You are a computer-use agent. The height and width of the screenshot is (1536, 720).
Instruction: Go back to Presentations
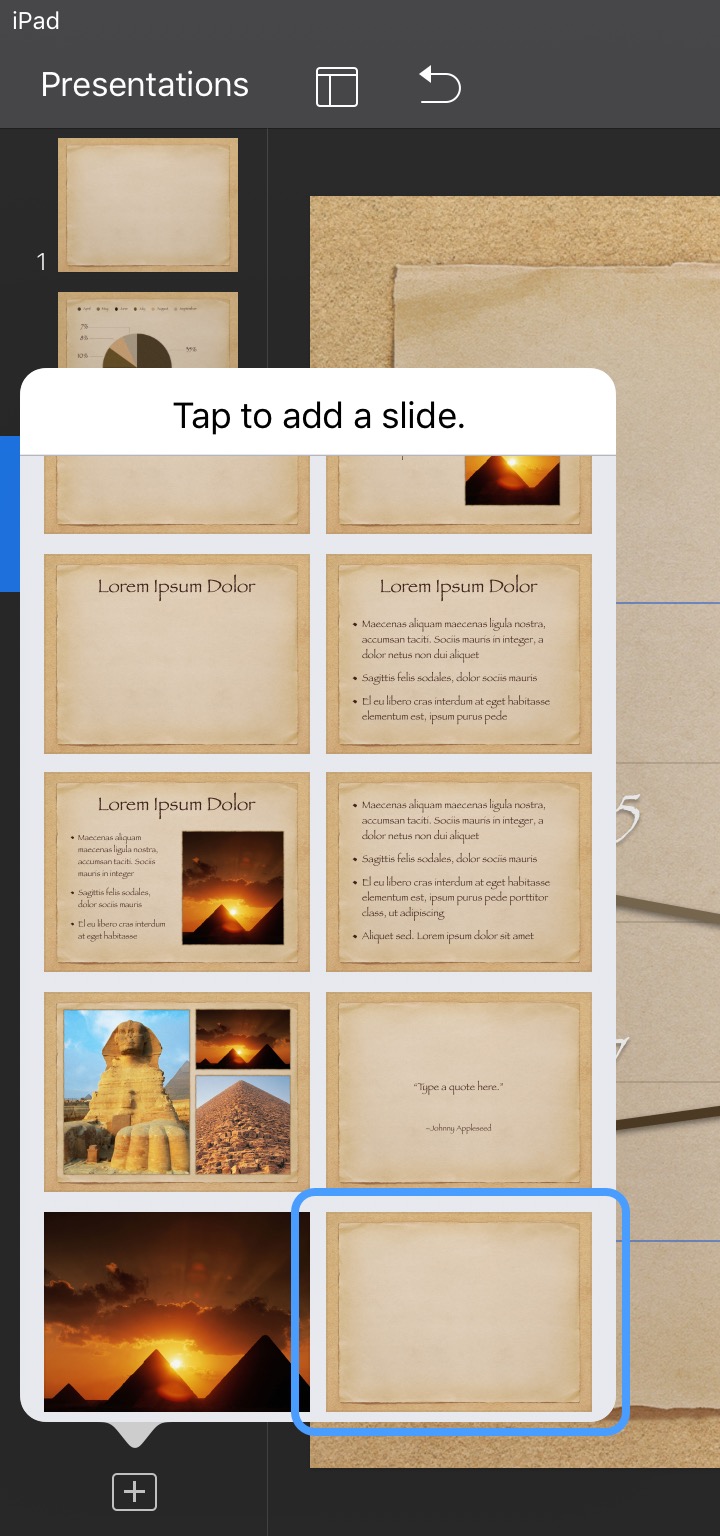[145, 85]
